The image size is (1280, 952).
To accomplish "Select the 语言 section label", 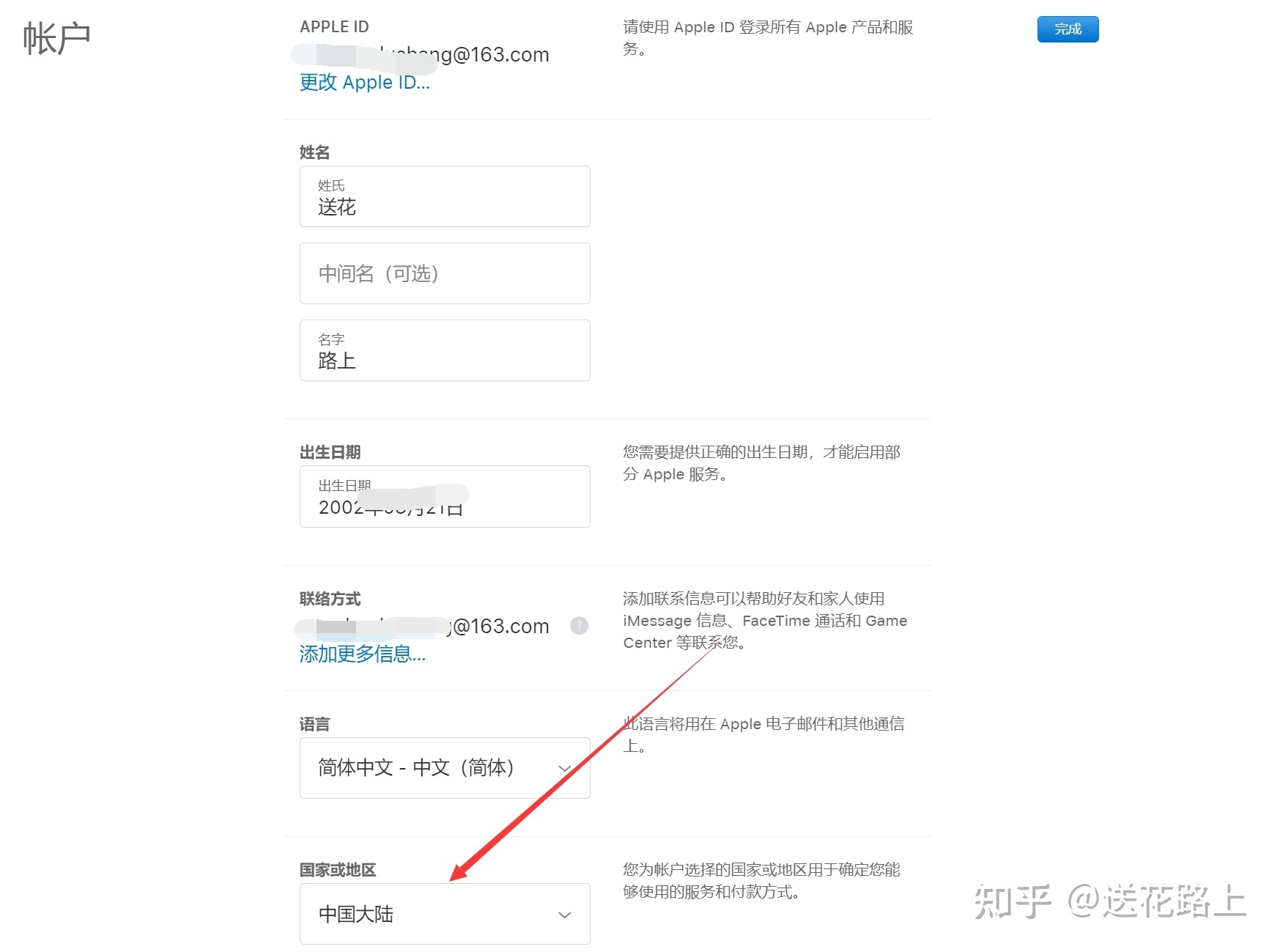I will click(x=315, y=724).
